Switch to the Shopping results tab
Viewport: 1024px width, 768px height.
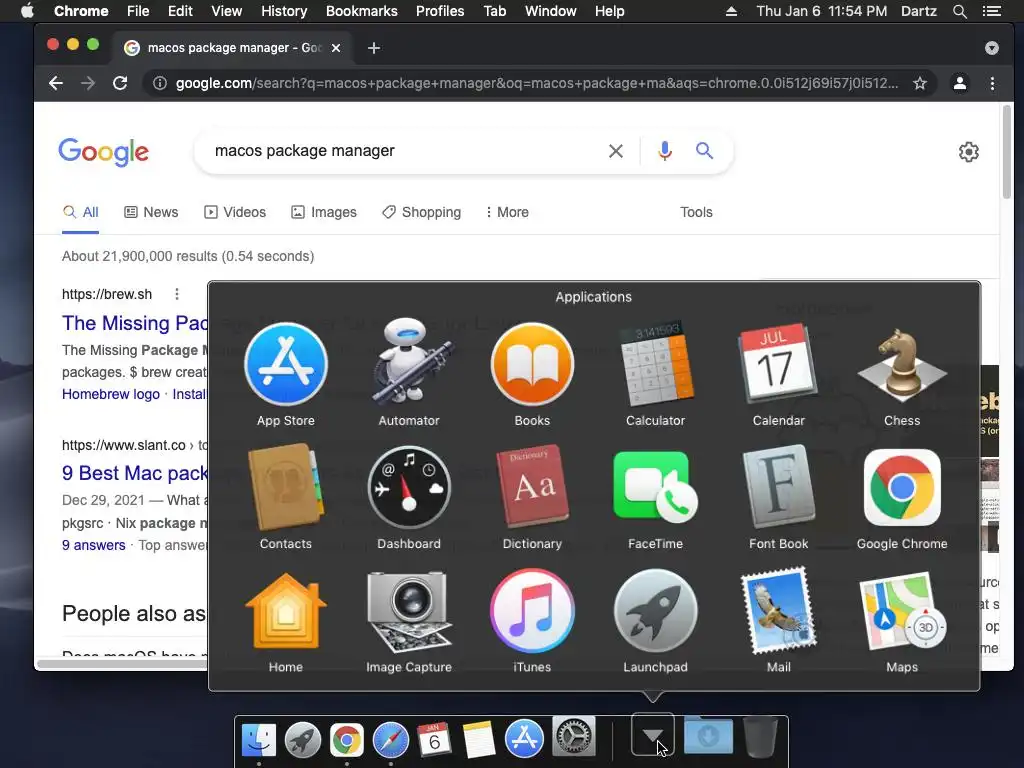422,212
